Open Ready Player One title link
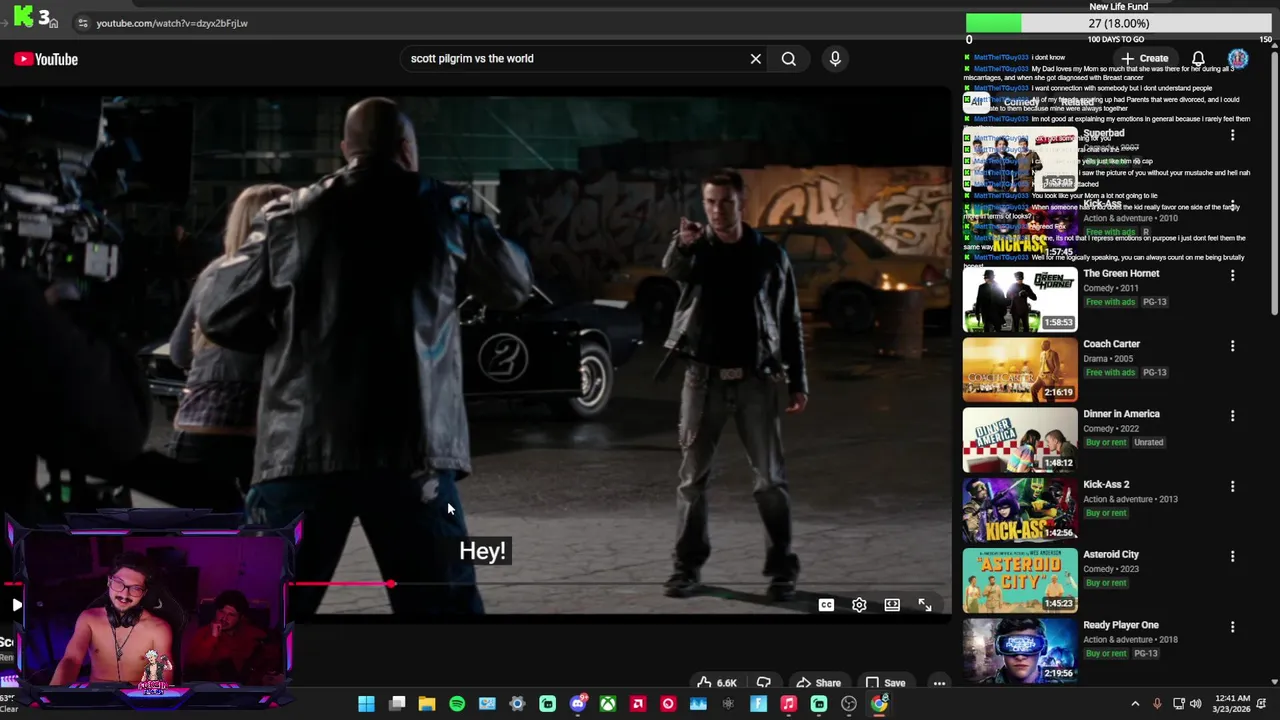1280x720 pixels. click(1121, 625)
